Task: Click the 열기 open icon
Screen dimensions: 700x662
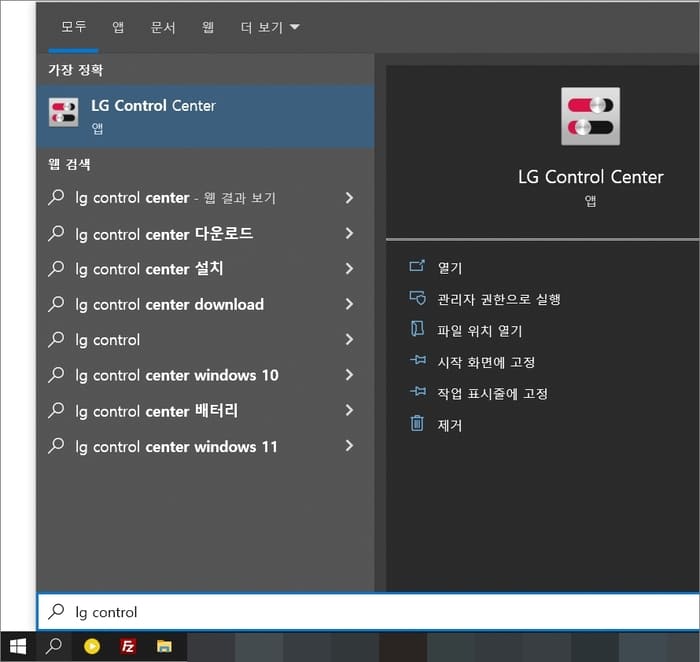Action: (x=417, y=266)
